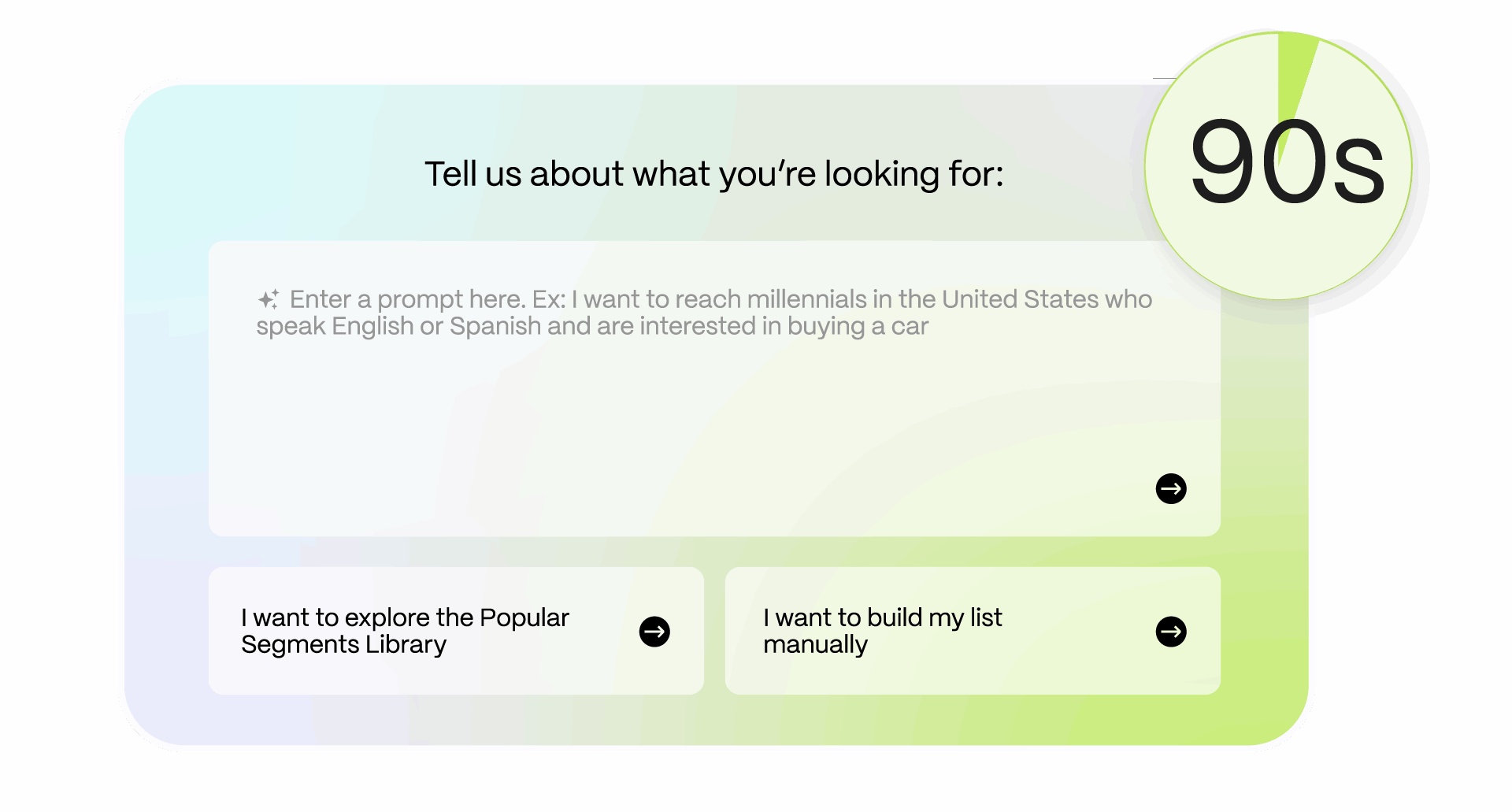Click the 'I want to explore the Popular' line
Viewport: 1512px width, 812px height.
click(x=405, y=618)
